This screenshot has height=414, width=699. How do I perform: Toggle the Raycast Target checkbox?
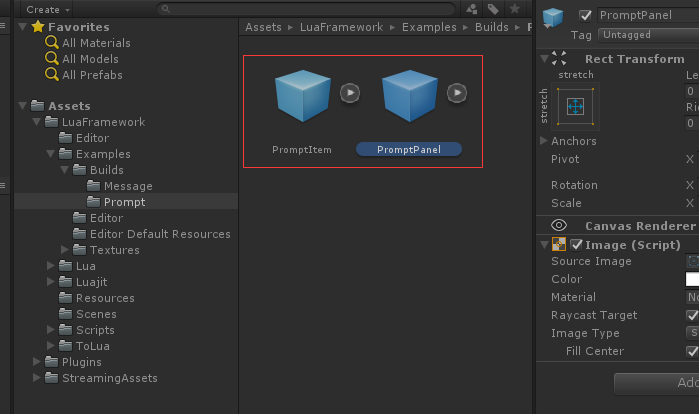pos(692,316)
